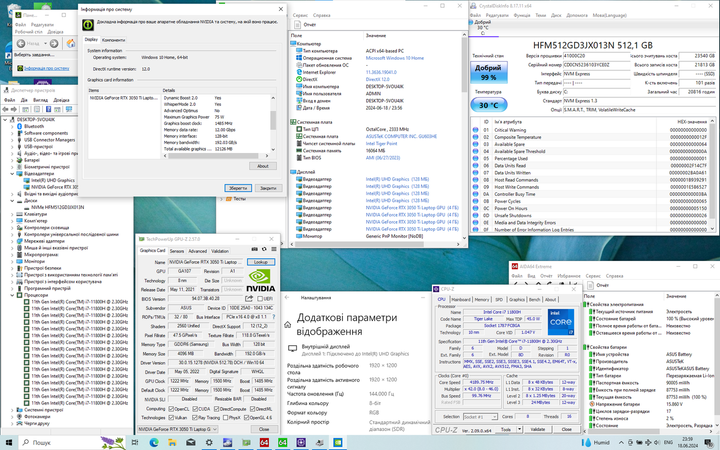The width and height of the screenshot is (720, 450).
Task: Toggle the PhysX checkbox in GPU-Z
Action: click(x=225, y=418)
